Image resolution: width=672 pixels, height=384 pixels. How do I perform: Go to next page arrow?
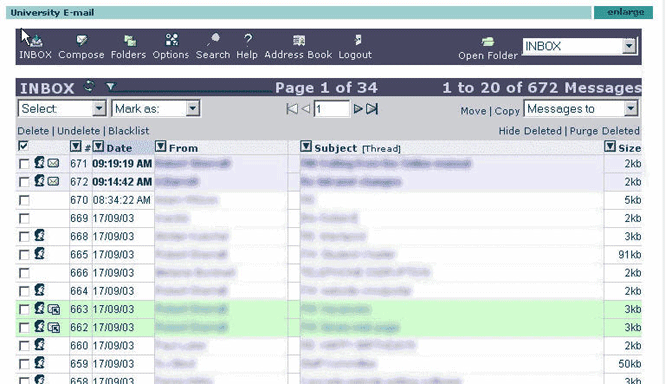[358, 109]
